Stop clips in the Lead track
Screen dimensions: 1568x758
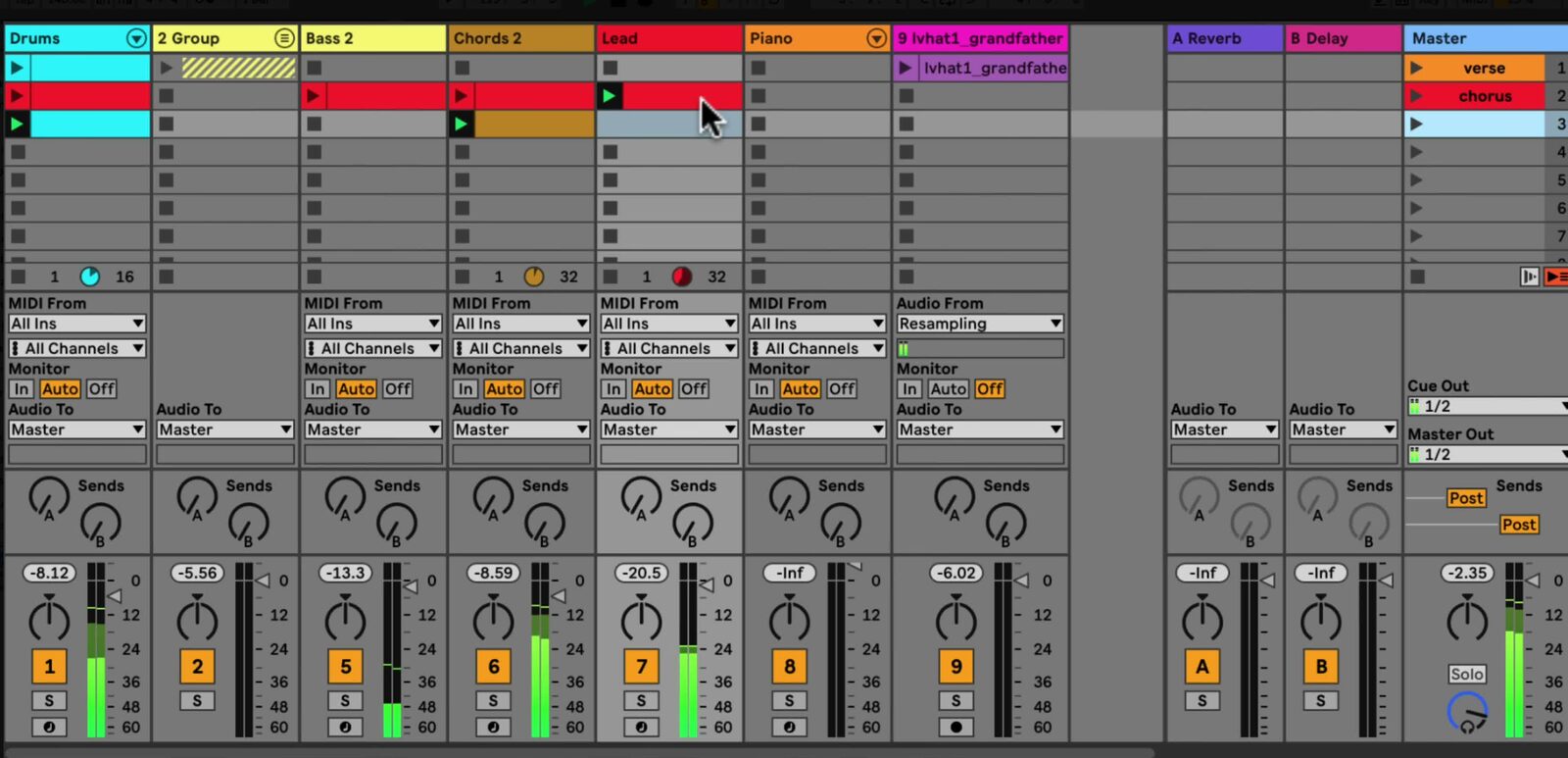tap(611, 277)
